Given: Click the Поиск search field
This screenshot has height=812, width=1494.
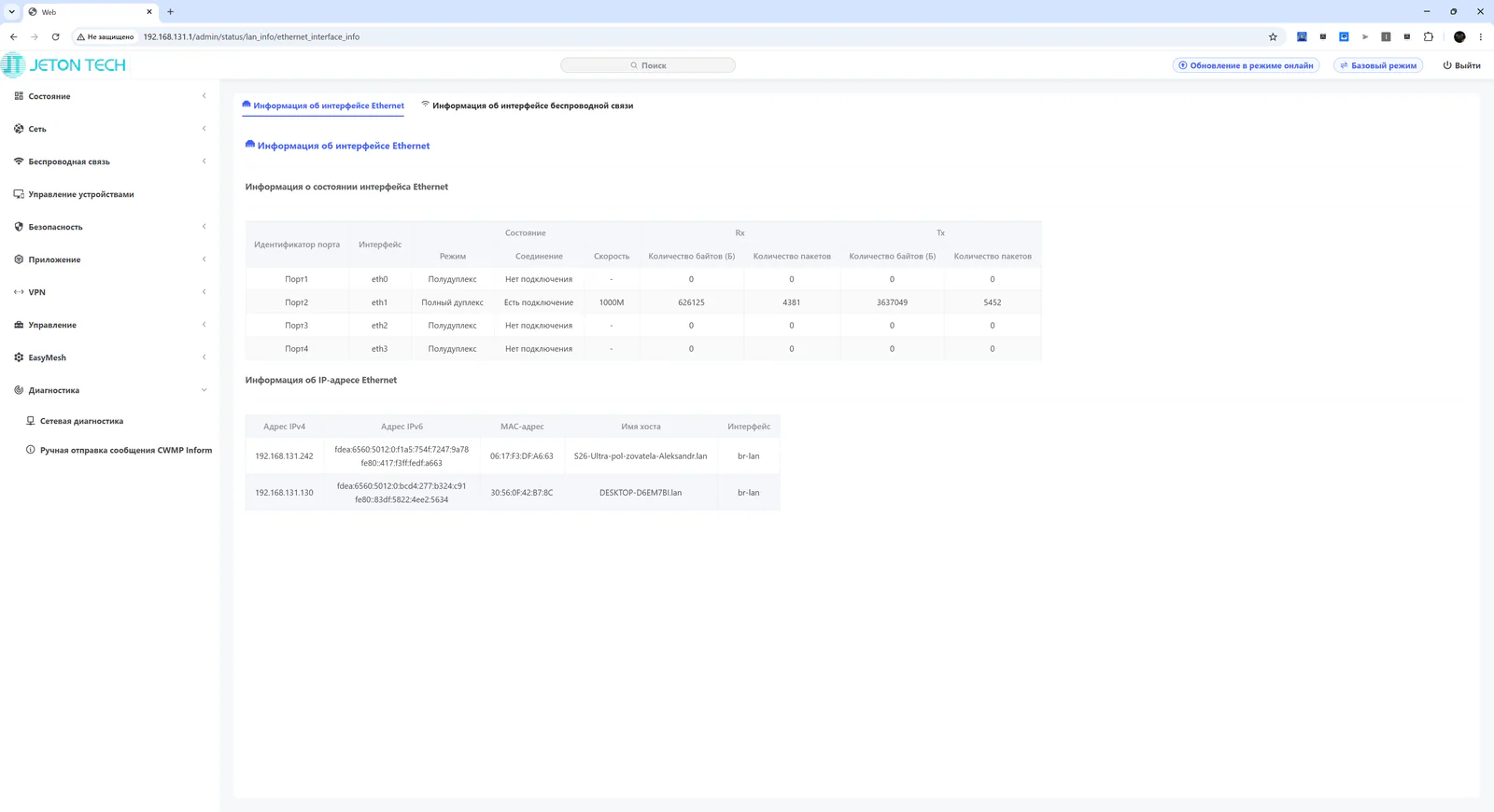Looking at the screenshot, I should click(648, 65).
